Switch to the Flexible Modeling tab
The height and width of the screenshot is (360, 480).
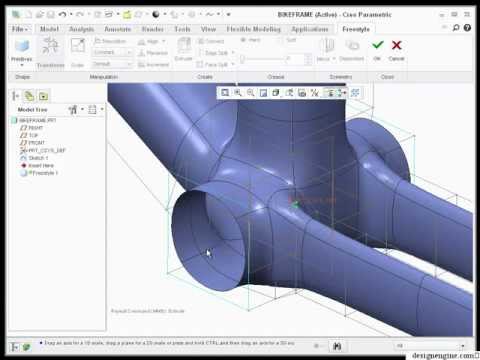(253, 29)
